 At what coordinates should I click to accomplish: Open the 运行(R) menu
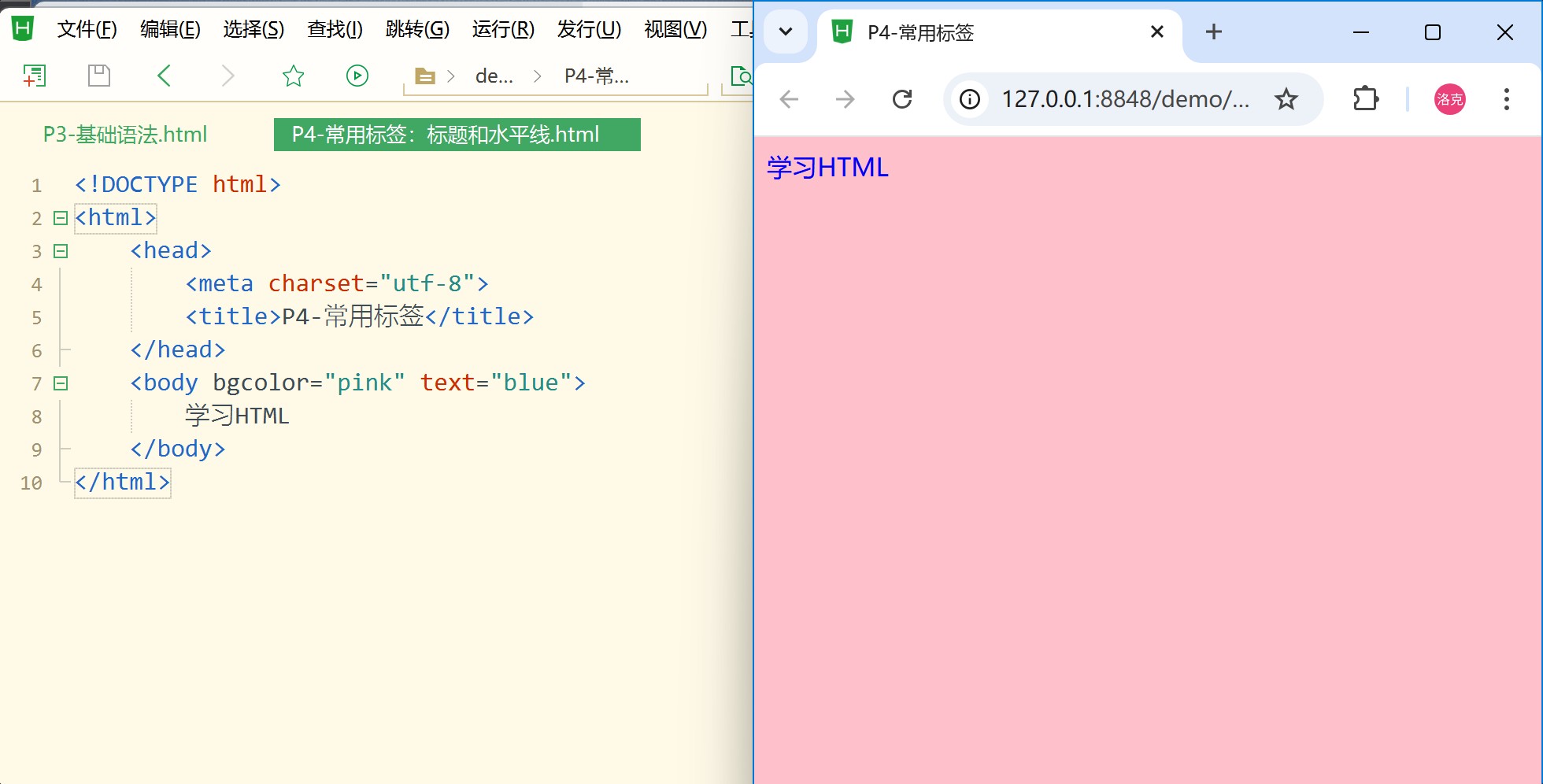pyautogui.click(x=503, y=29)
